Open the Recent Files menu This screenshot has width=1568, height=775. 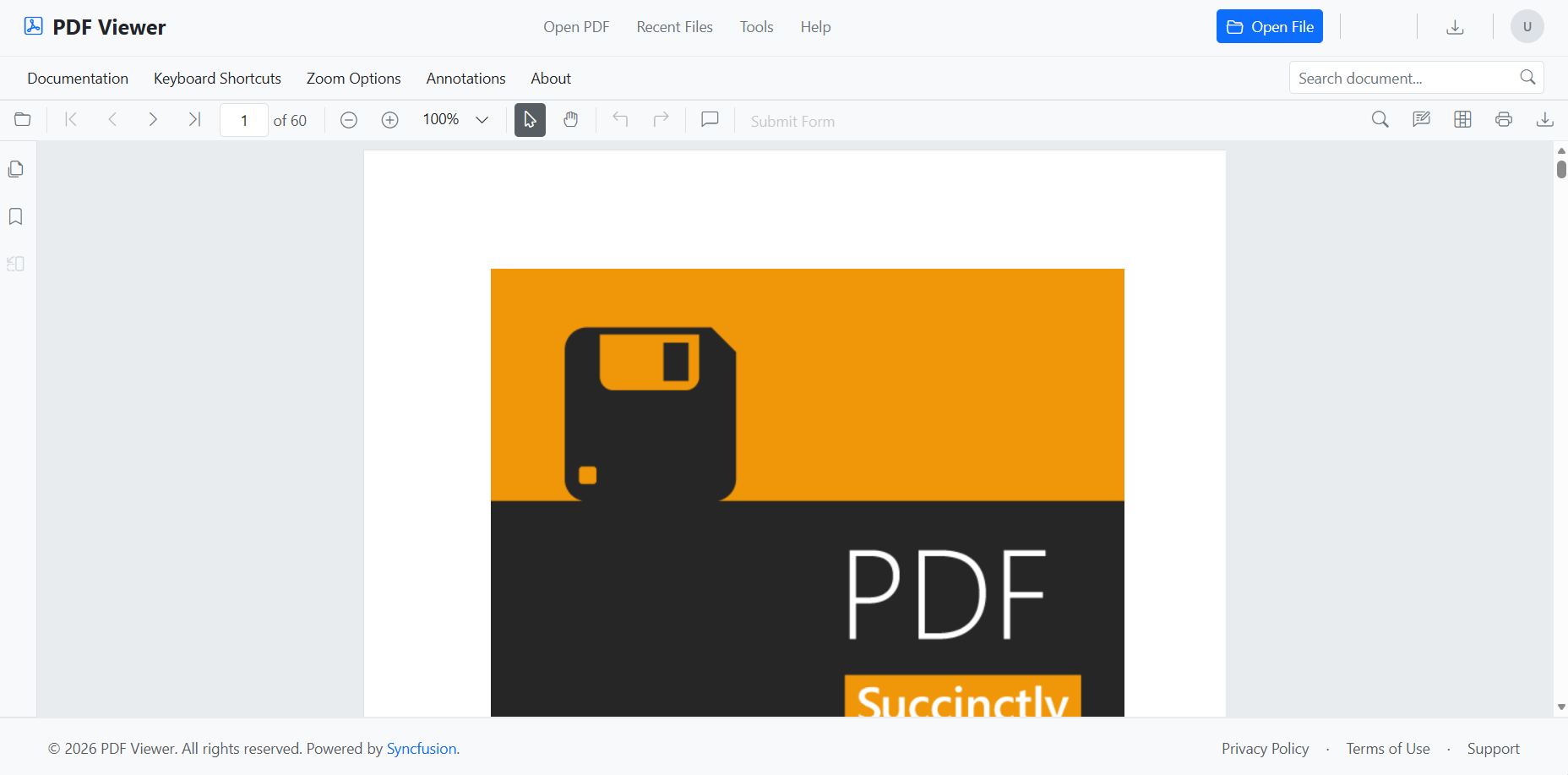pos(675,27)
